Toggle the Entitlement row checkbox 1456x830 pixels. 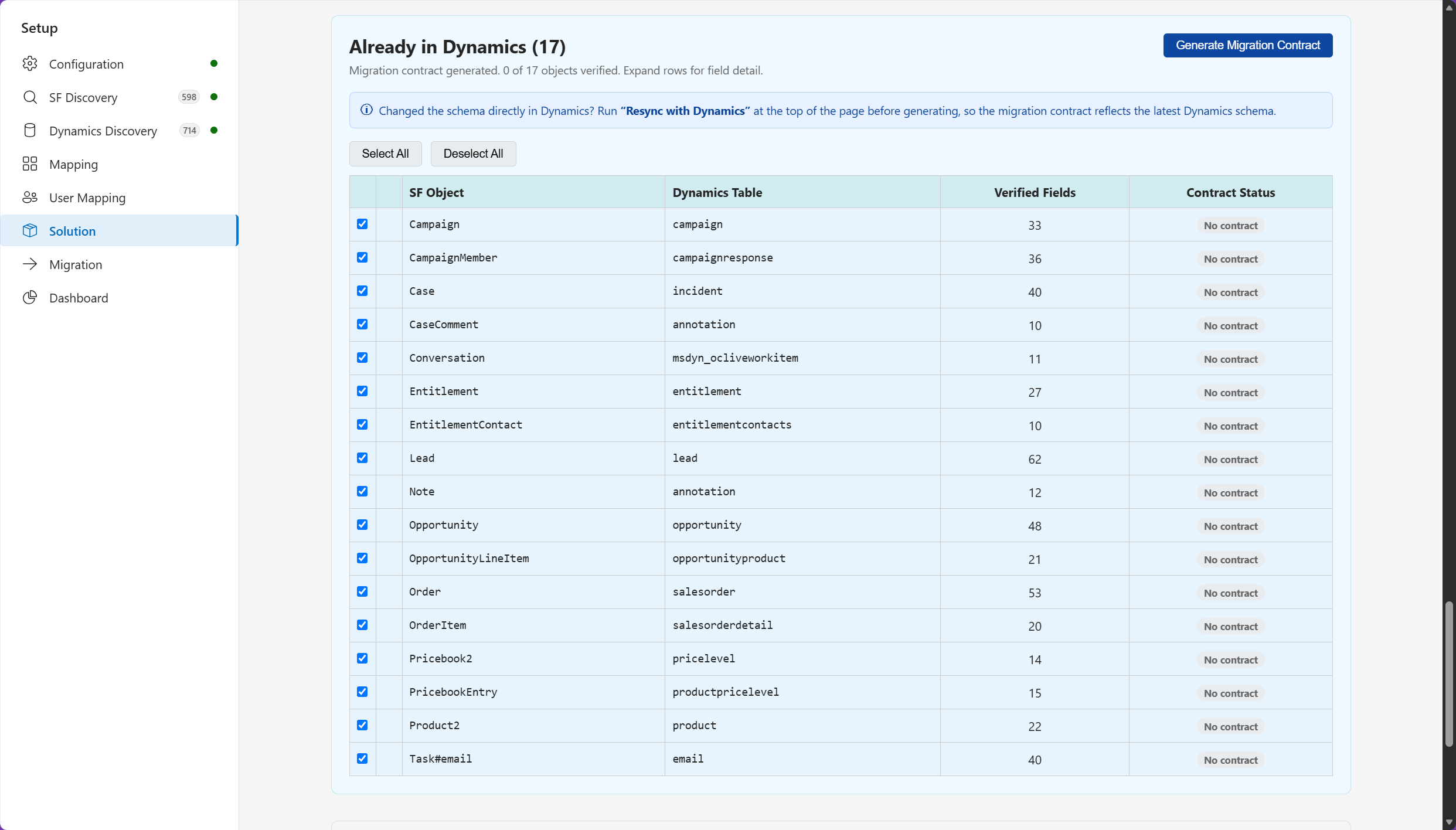click(x=362, y=391)
